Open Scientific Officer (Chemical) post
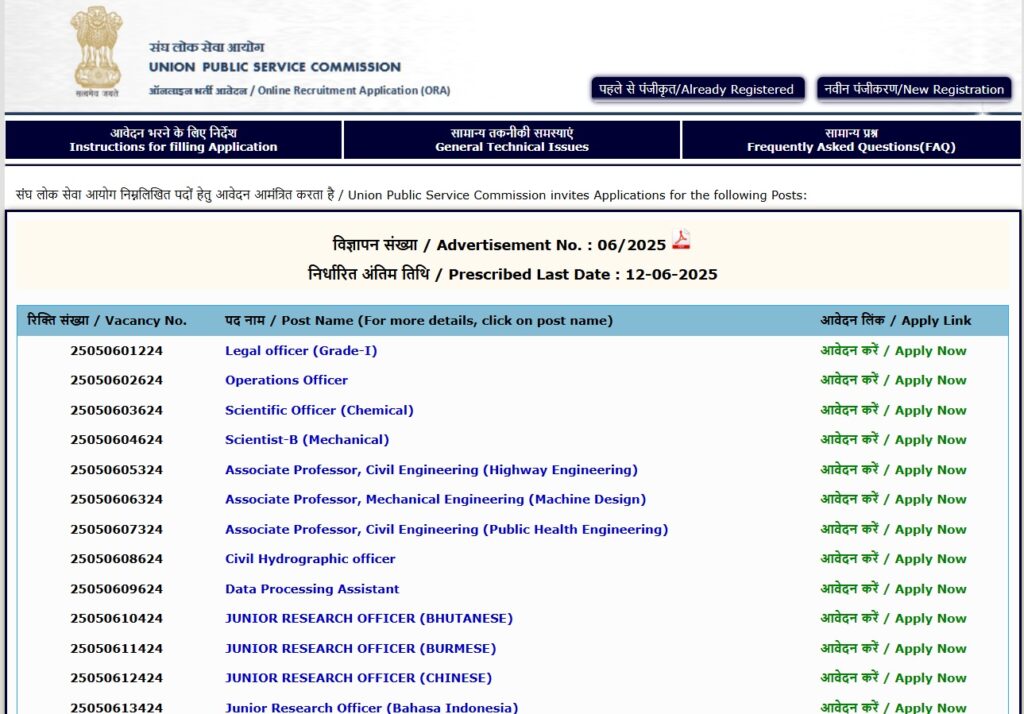Image resolution: width=1024 pixels, height=714 pixels. [x=319, y=410]
